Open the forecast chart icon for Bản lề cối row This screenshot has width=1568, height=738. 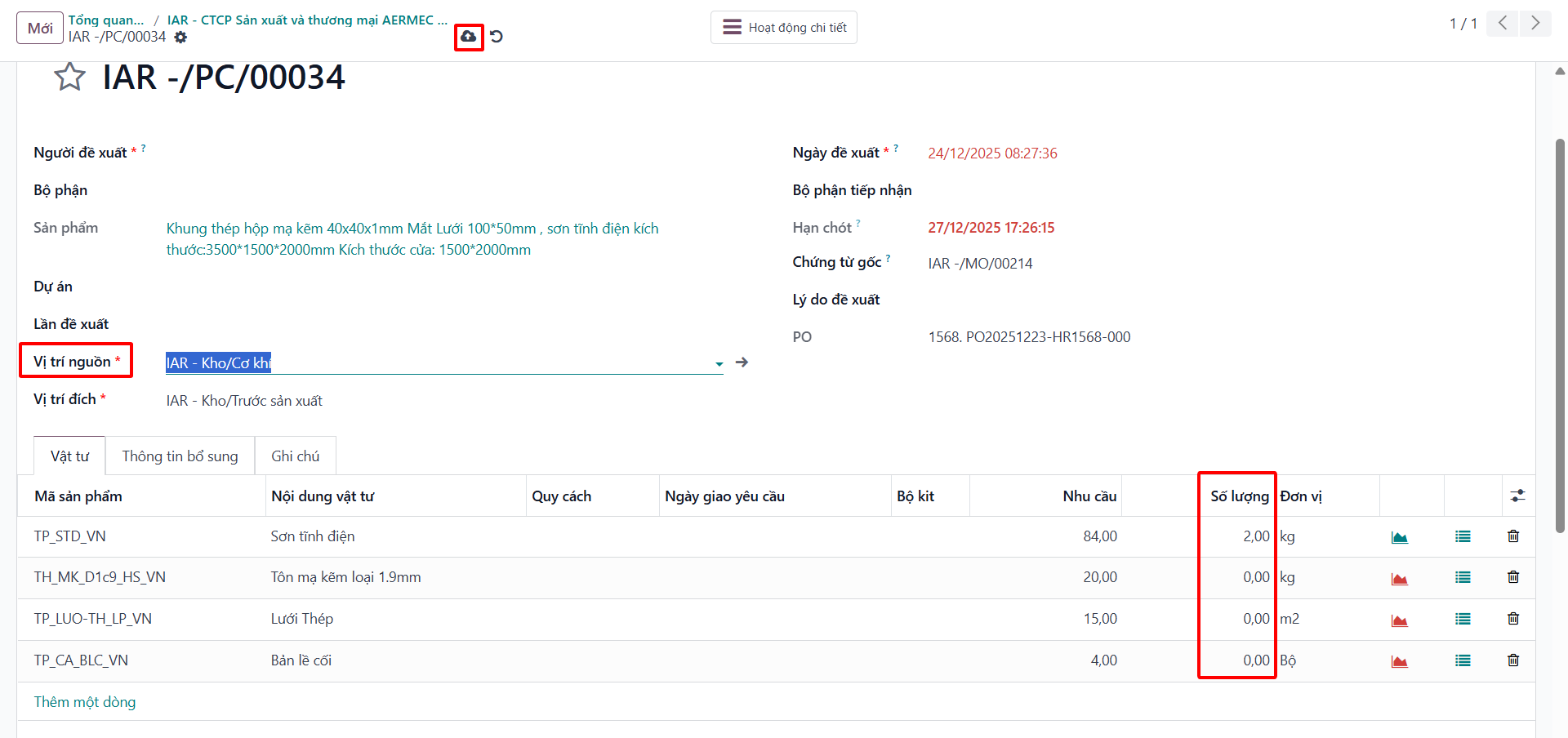point(1400,661)
